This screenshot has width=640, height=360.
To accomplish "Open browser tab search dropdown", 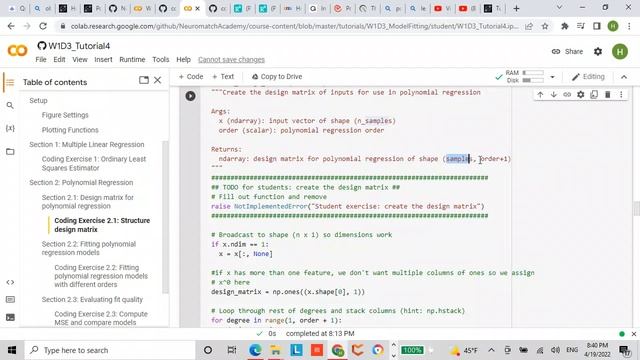I will click(559, 8).
